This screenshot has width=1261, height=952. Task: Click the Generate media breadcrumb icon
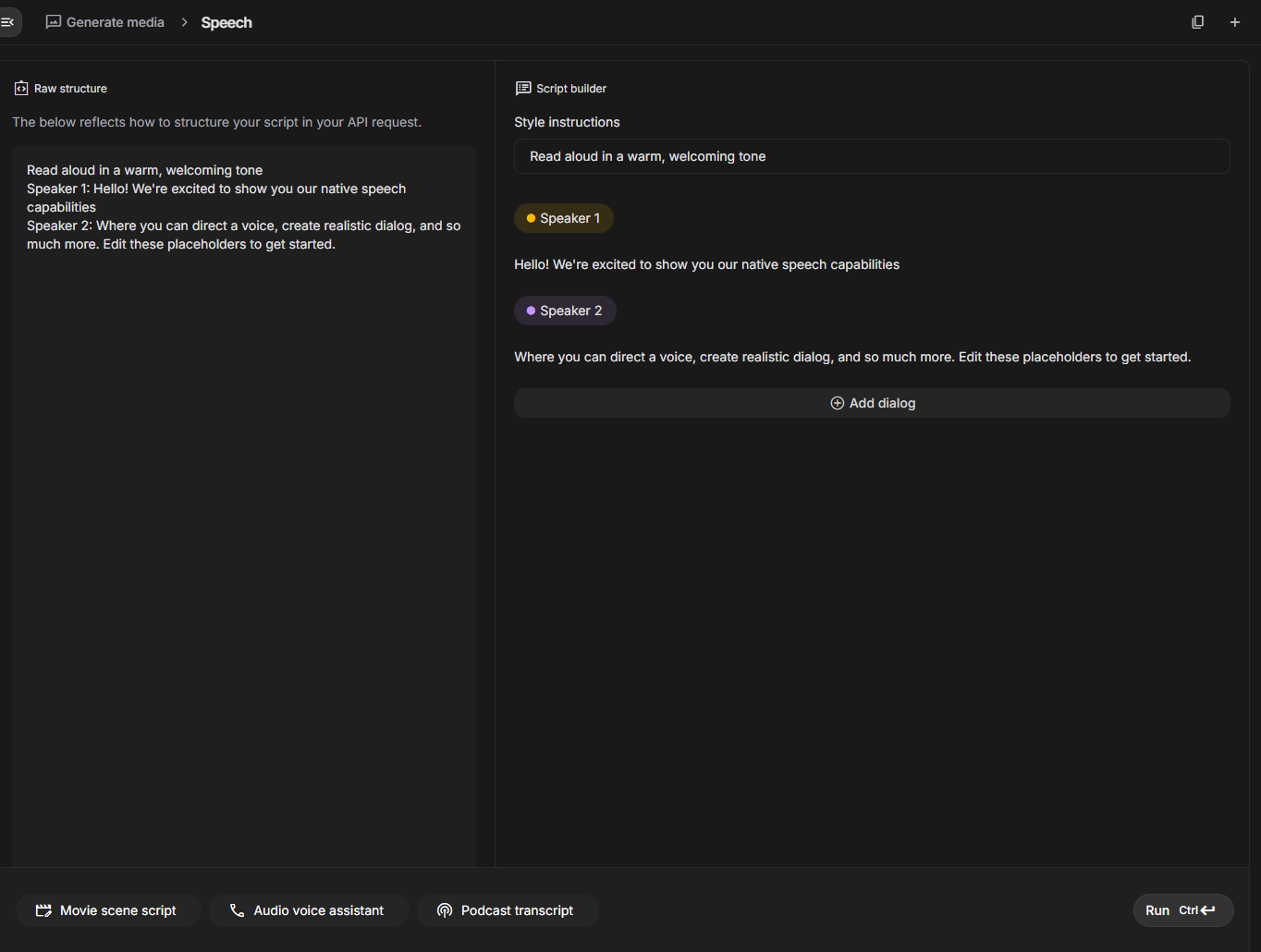pyautogui.click(x=54, y=22)
